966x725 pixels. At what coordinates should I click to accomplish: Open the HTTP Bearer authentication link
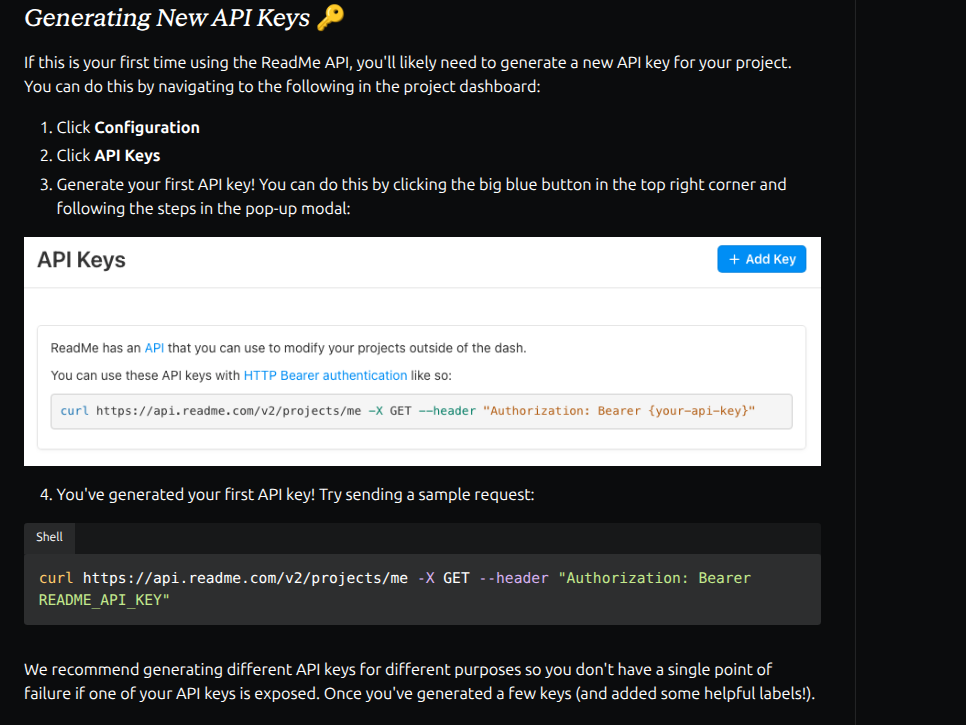(325, 376)
